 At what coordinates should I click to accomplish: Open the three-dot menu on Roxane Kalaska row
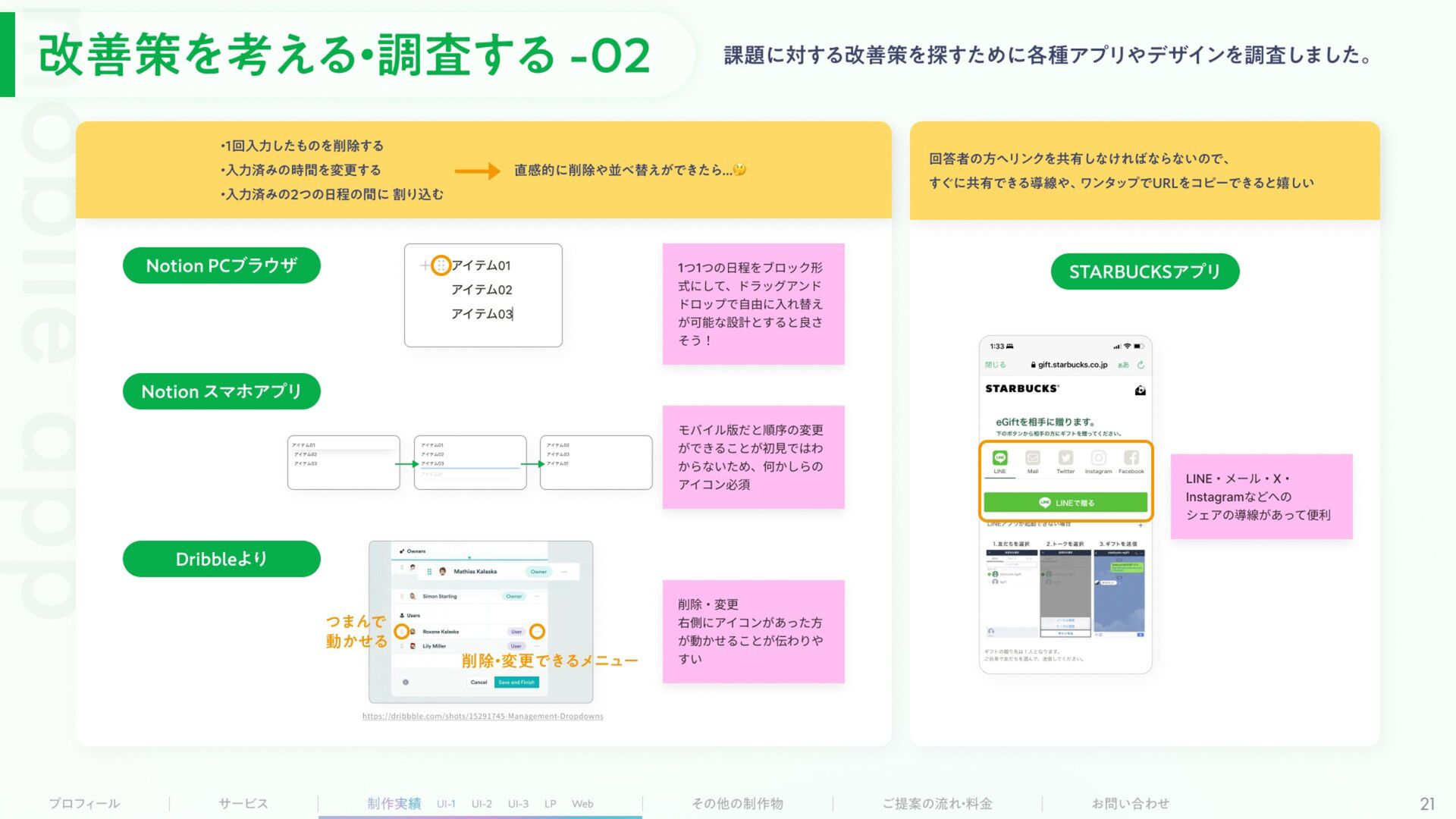537,632
